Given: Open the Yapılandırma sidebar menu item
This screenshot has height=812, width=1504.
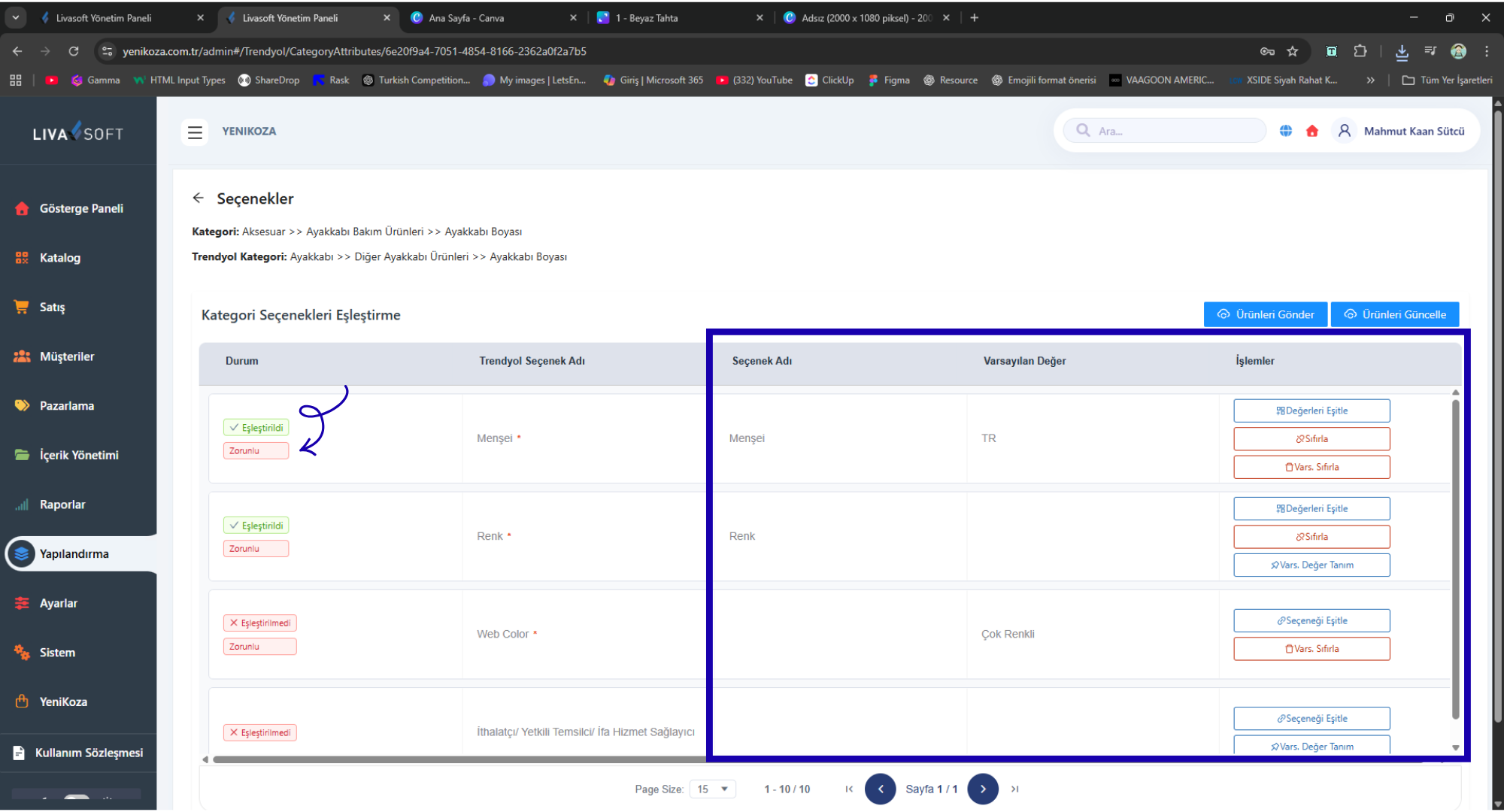Looking at the screenshot, I should (x=74, y=554).
